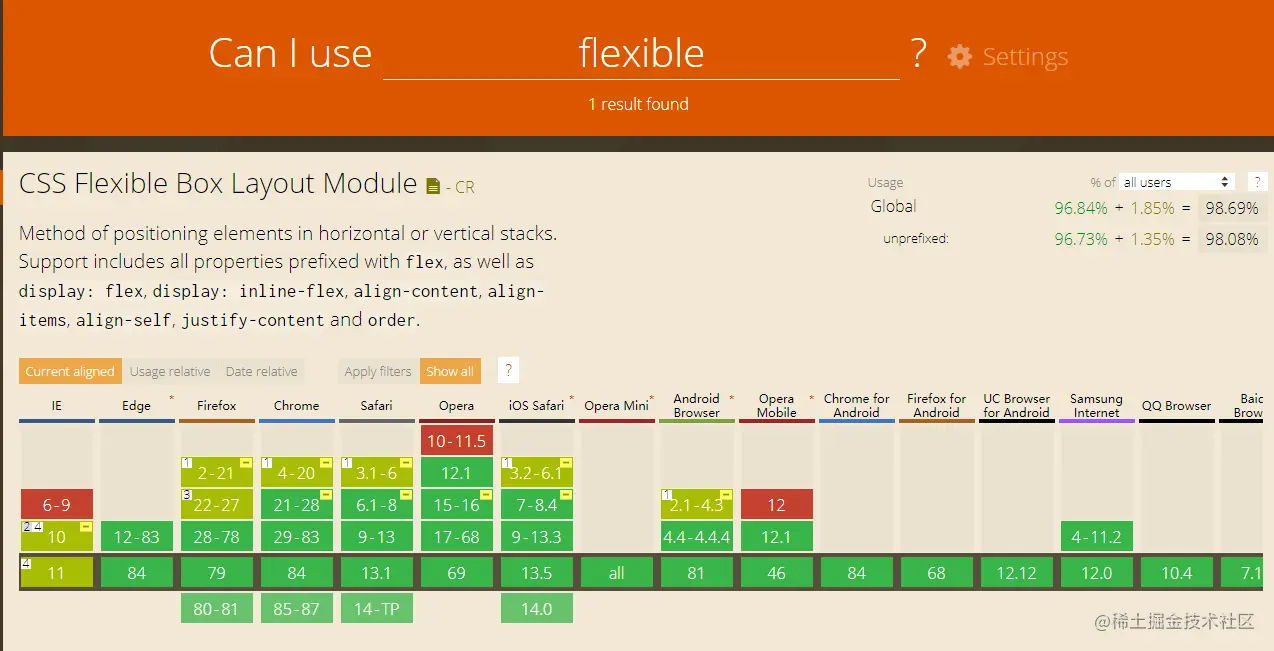This screenshot has width=1274, height=651.
Task: Select Firefox 28-78 cell
Action: point(217,536)
